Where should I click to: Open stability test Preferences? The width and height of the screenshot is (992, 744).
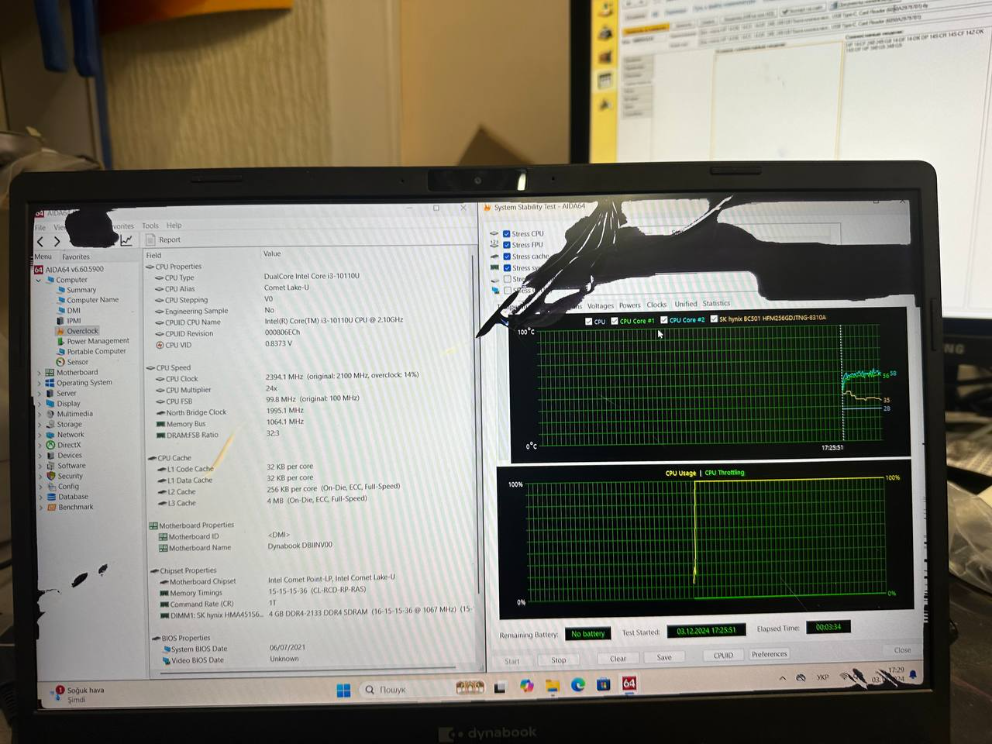[769, 654]
